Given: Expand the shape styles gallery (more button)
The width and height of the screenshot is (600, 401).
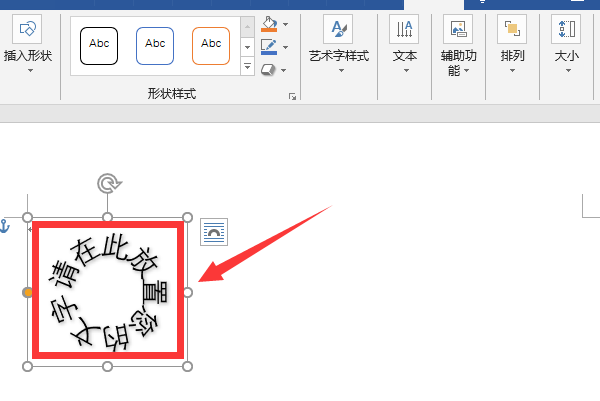Looking at the screenshot, I should click(x=248, y=66).
